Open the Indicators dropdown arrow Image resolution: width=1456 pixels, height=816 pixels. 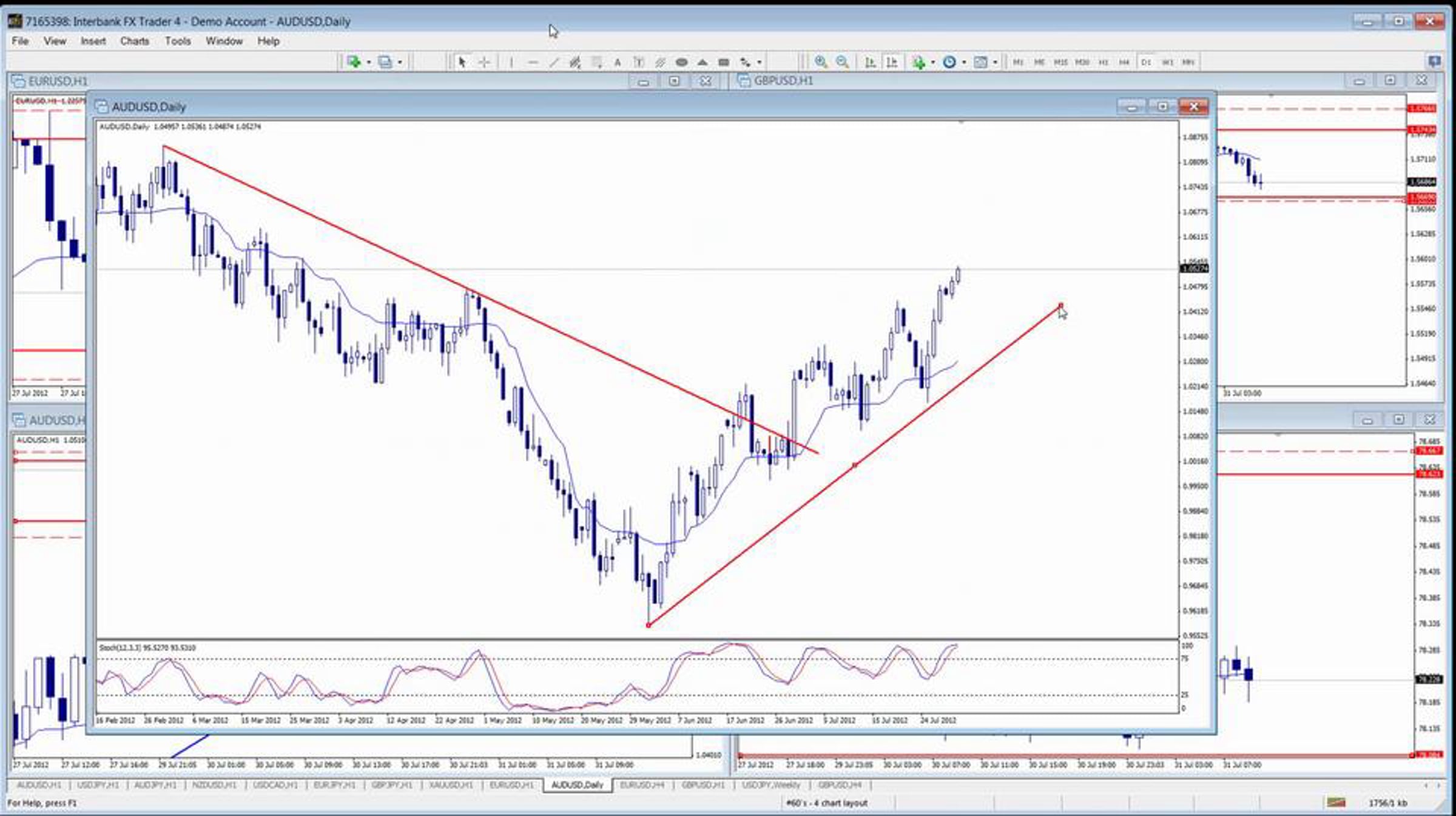[x=932, y=62]
